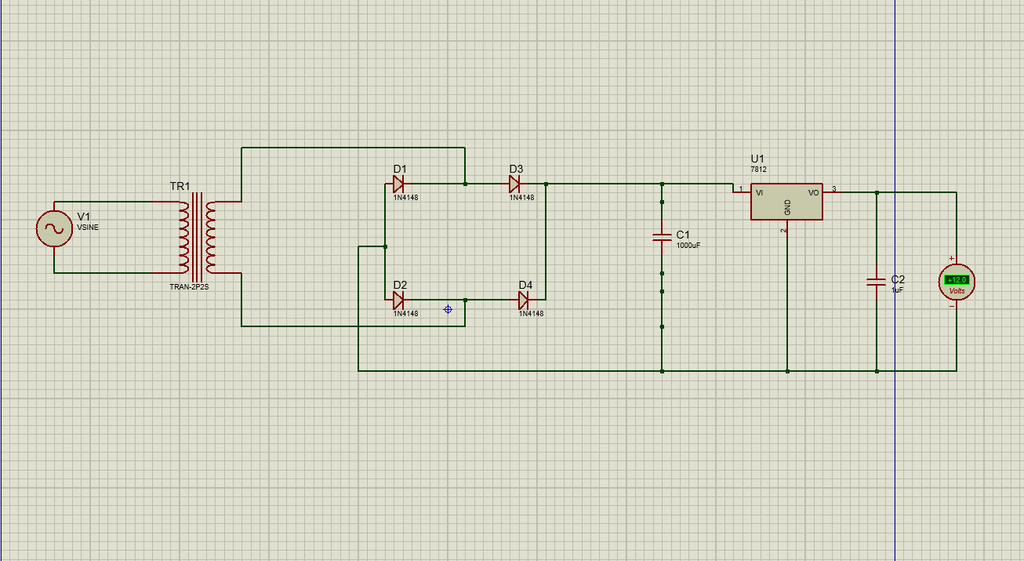Click the 1N4148 text under D4
The image size is (1024, 561).
pos(532,313)
